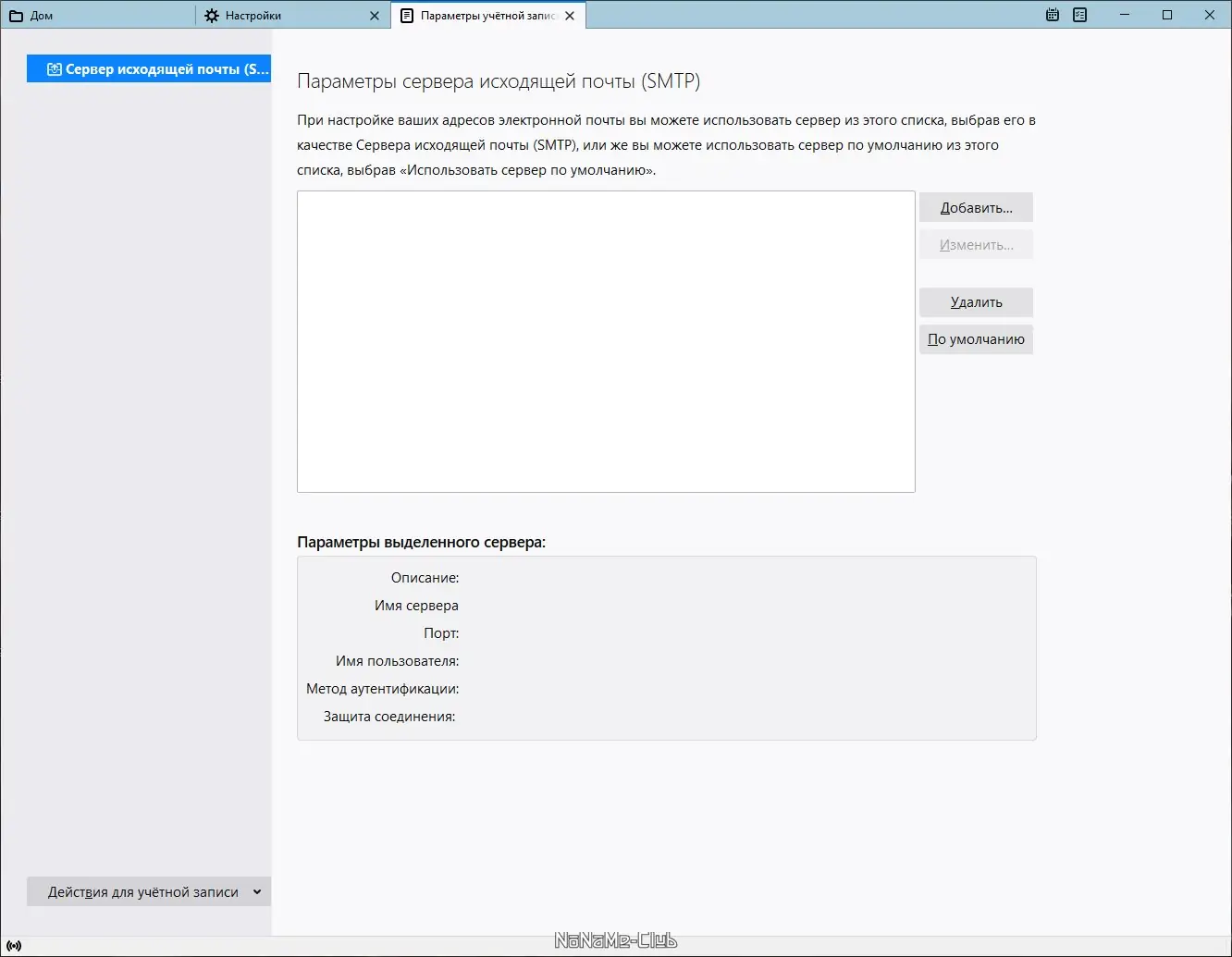Open the Tasks list via its title bar icon
This screenshot has height=957, width=1232.
[1079, 15]
